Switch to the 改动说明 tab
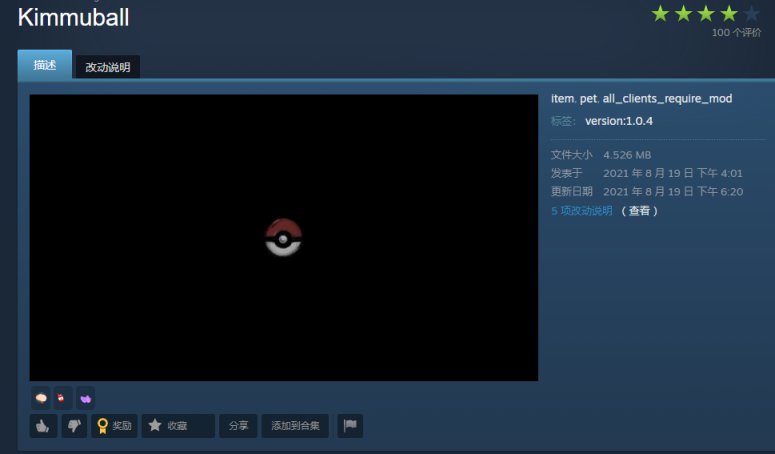 tap(108, 67)
